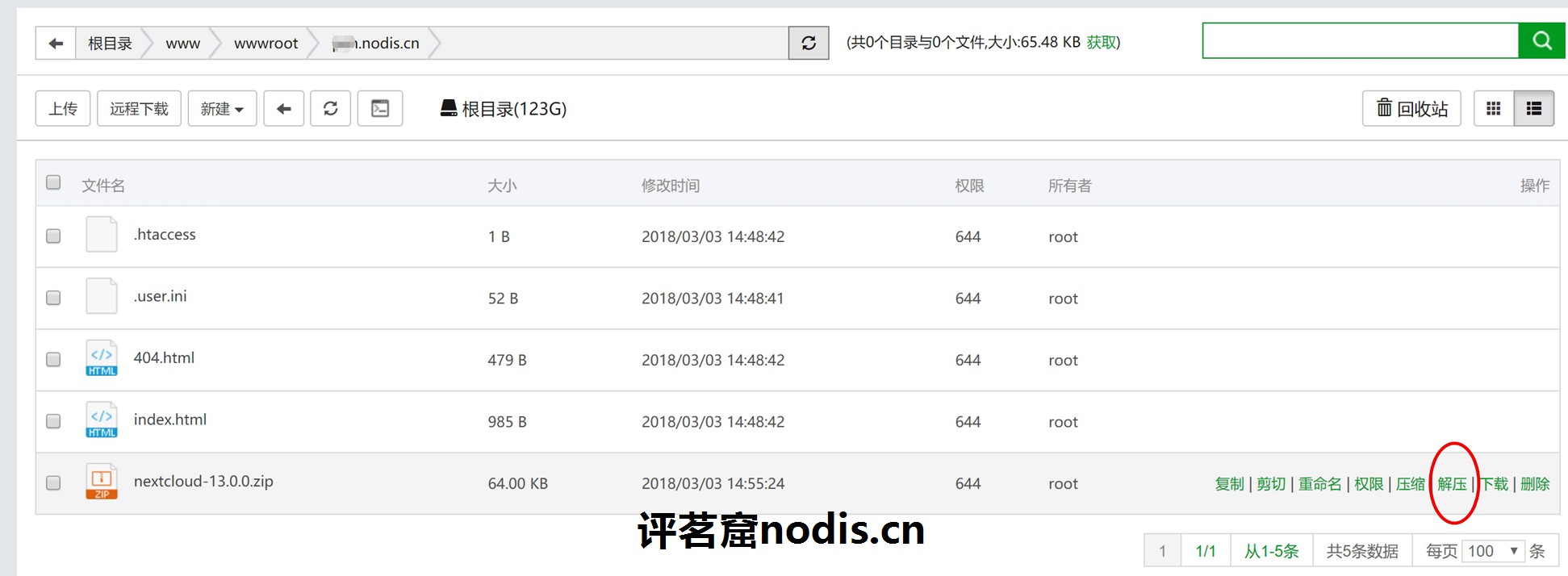Click the green search magnifier button

1541,40
